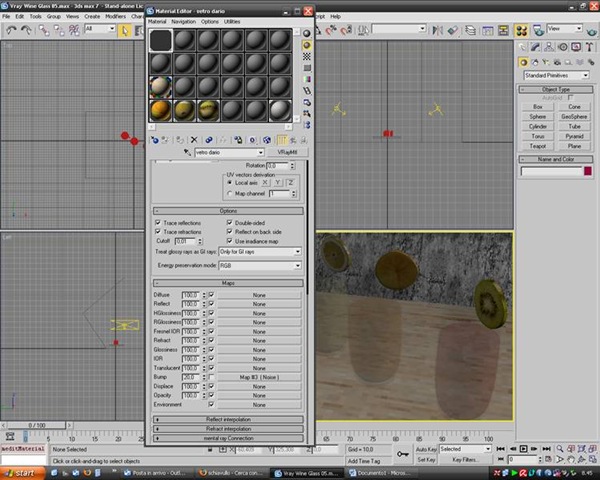Expand mental ray Connection rollout
This screenshot has height=480, width=600.
[228, 438]
